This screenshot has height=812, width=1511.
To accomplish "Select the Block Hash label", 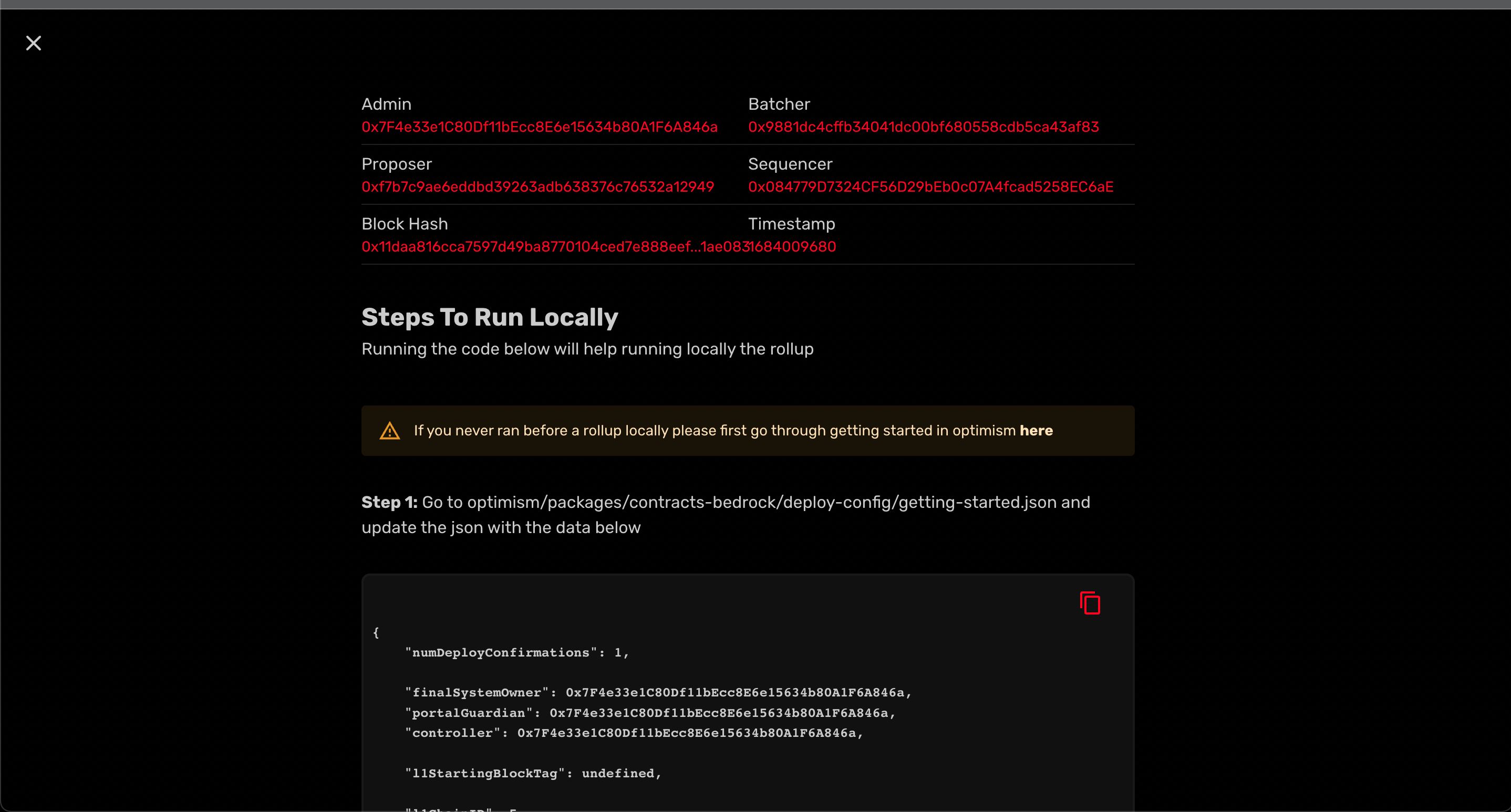I will tap(405, 224).
